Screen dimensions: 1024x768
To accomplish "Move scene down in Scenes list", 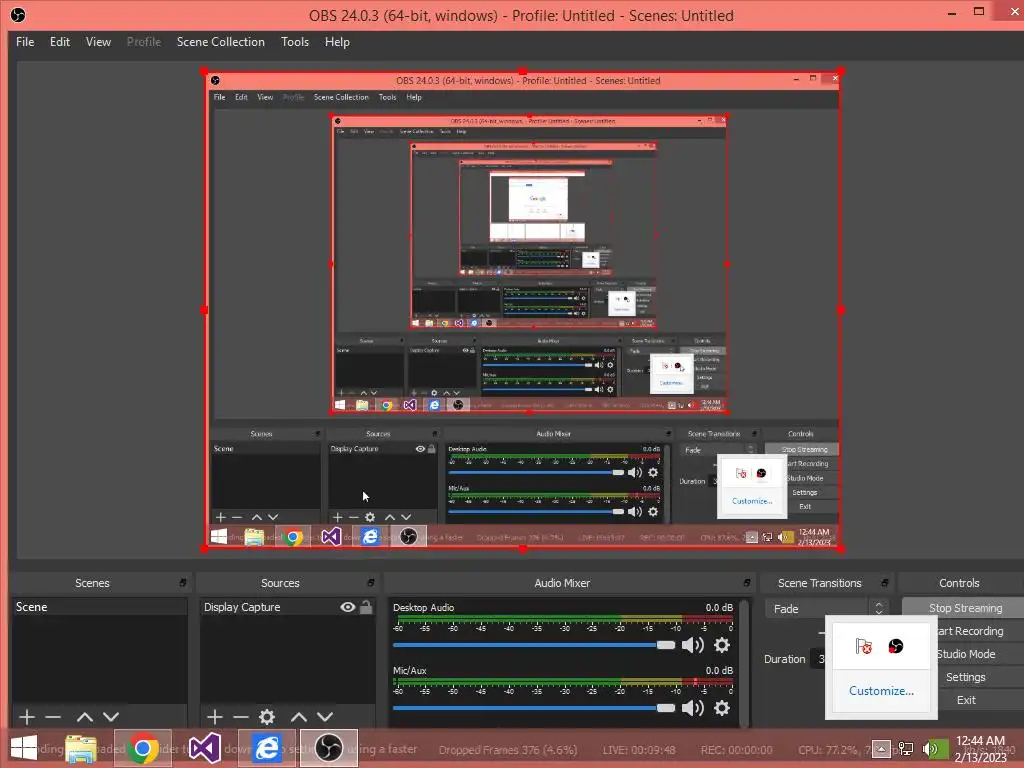I will pos(111,717).
